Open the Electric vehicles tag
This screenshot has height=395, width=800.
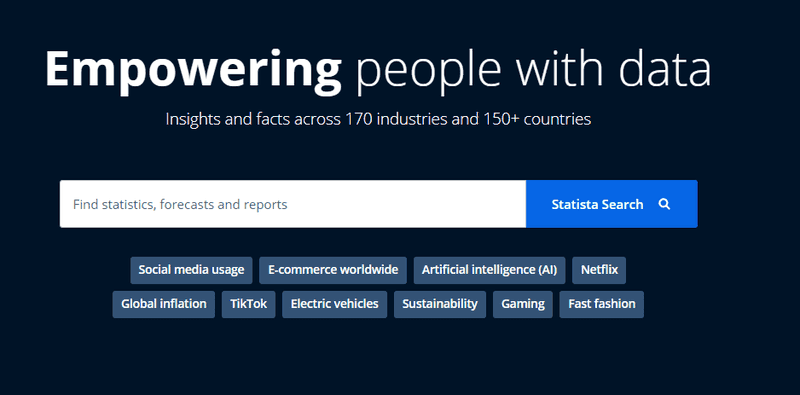coord(335,304)
